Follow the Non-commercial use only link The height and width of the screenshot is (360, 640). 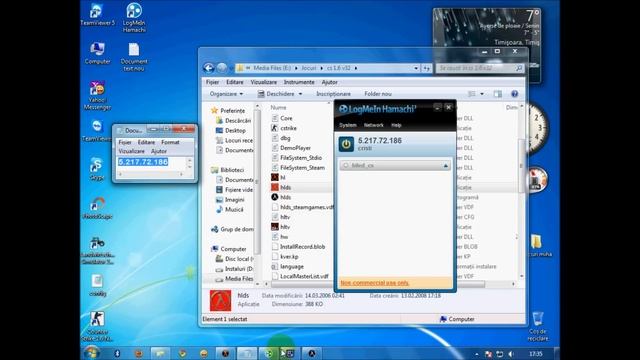[375, 282]
